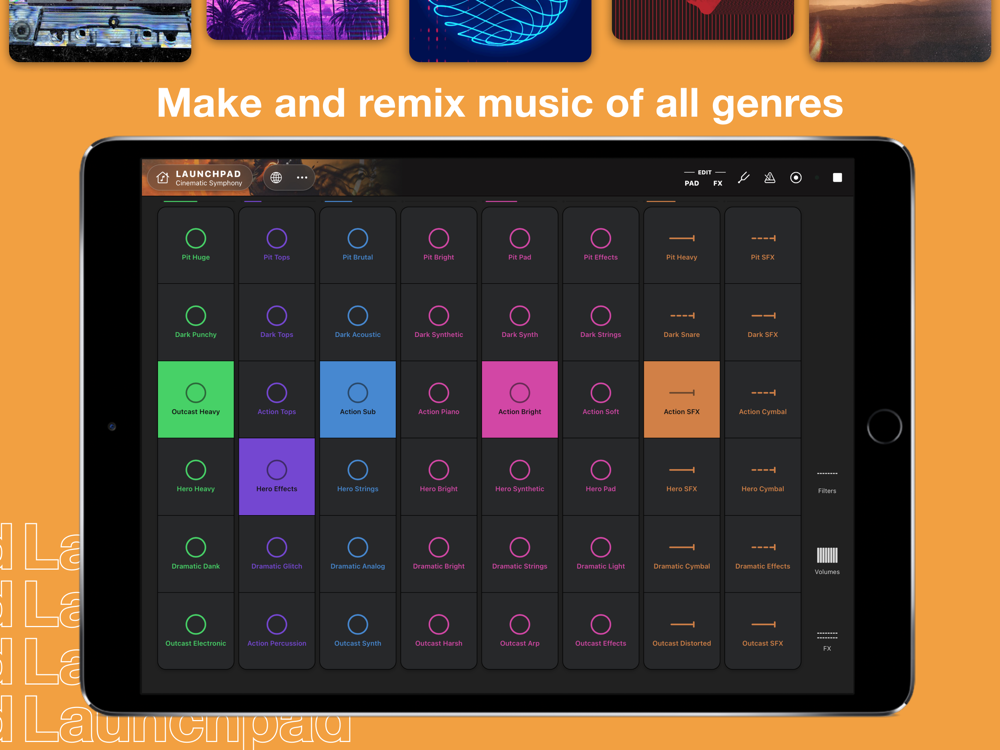Screen dimensions: 1000x750
Task: Tap the Dark Punchy pad
Action: (196, 322)
